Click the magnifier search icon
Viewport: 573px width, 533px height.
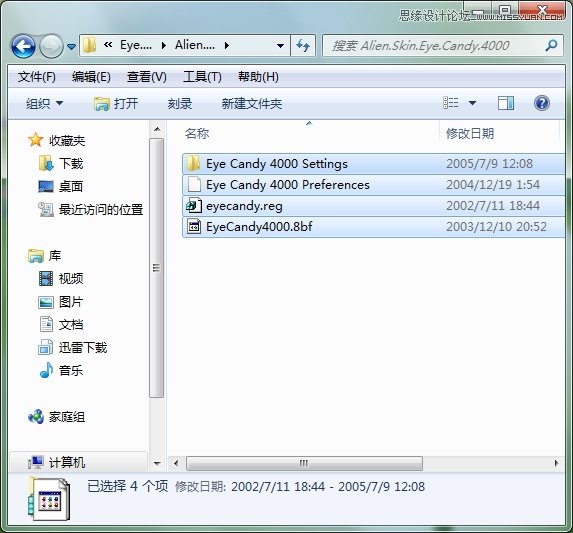(x=551, y=45)
